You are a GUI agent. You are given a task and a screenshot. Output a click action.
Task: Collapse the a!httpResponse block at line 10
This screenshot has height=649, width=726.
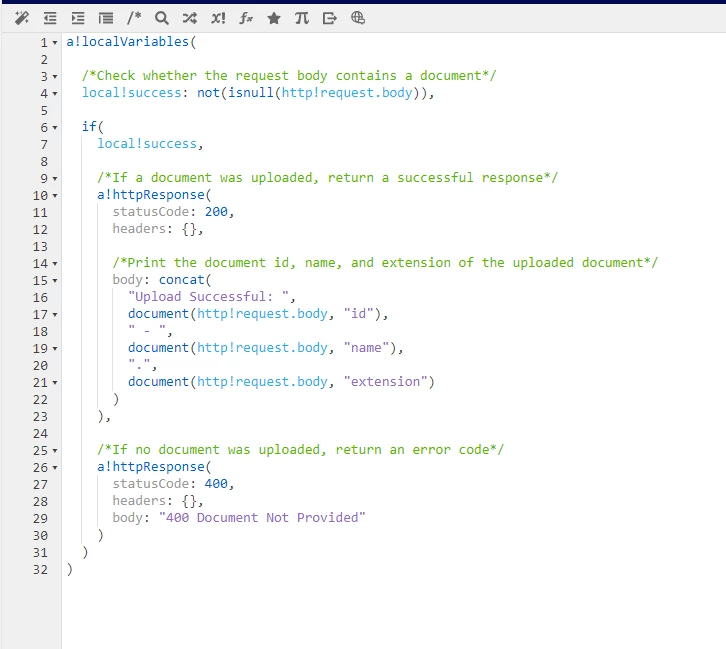coord(55,195)
